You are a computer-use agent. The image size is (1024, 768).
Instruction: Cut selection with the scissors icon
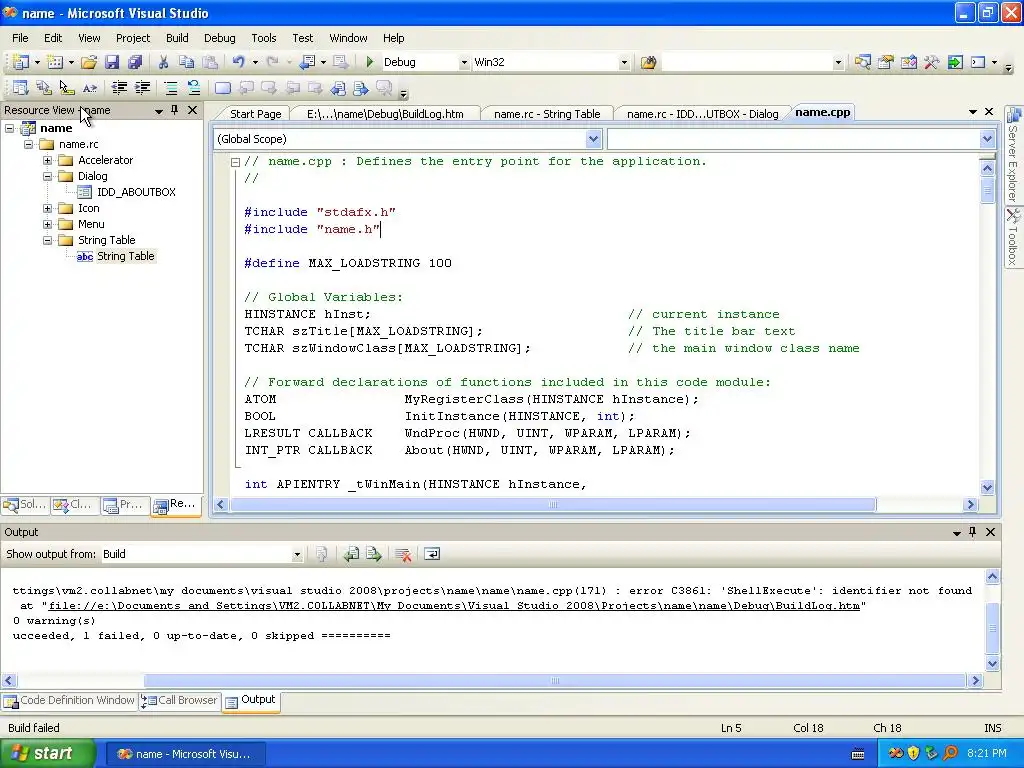[x=163, y=62]
